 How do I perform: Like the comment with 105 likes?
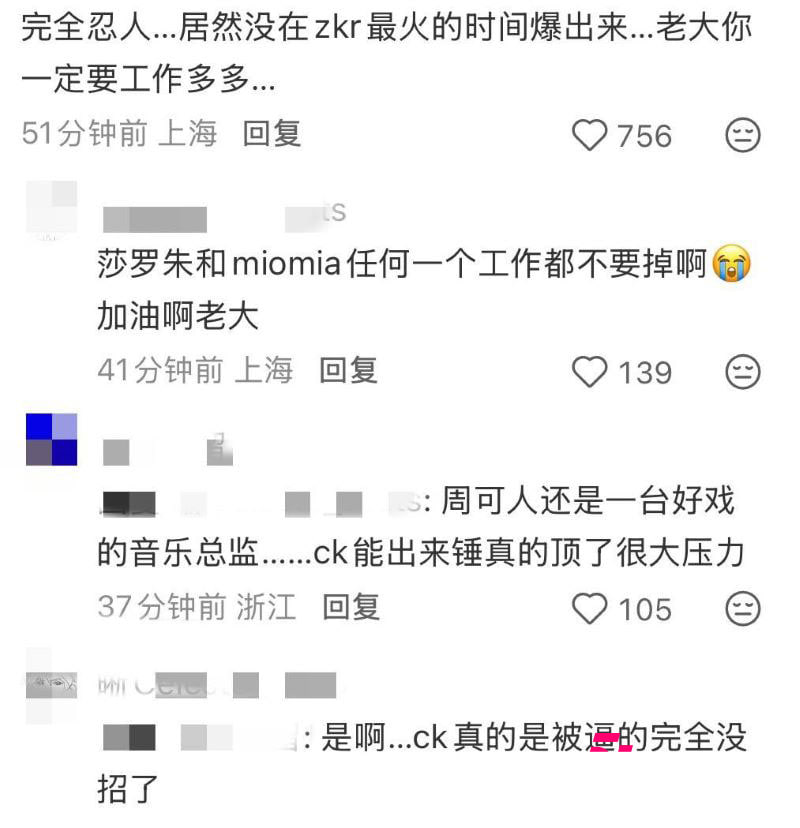click(589, 608)
